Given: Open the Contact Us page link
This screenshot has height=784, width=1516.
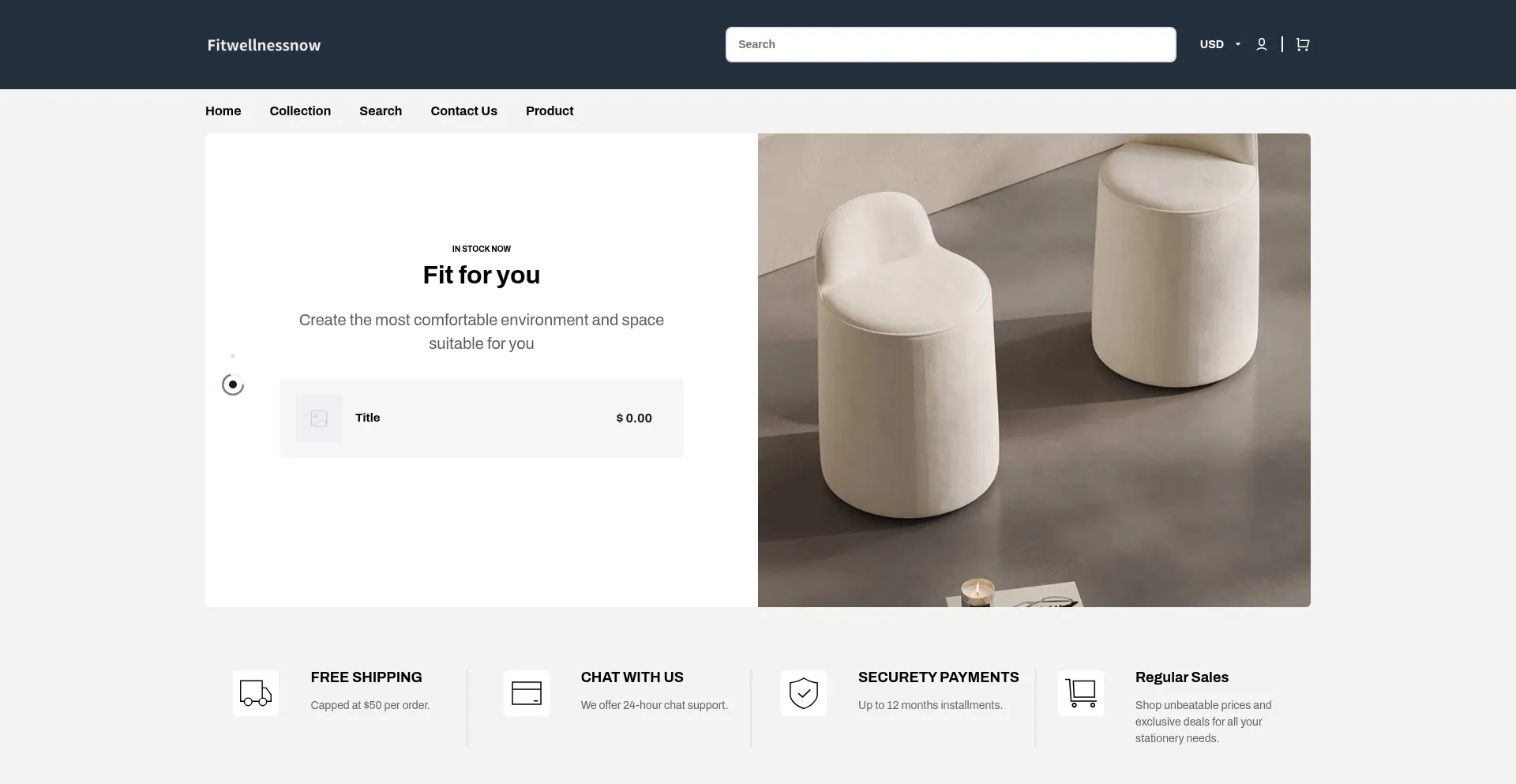Looking at the screenshot, I should pos(464,111).
